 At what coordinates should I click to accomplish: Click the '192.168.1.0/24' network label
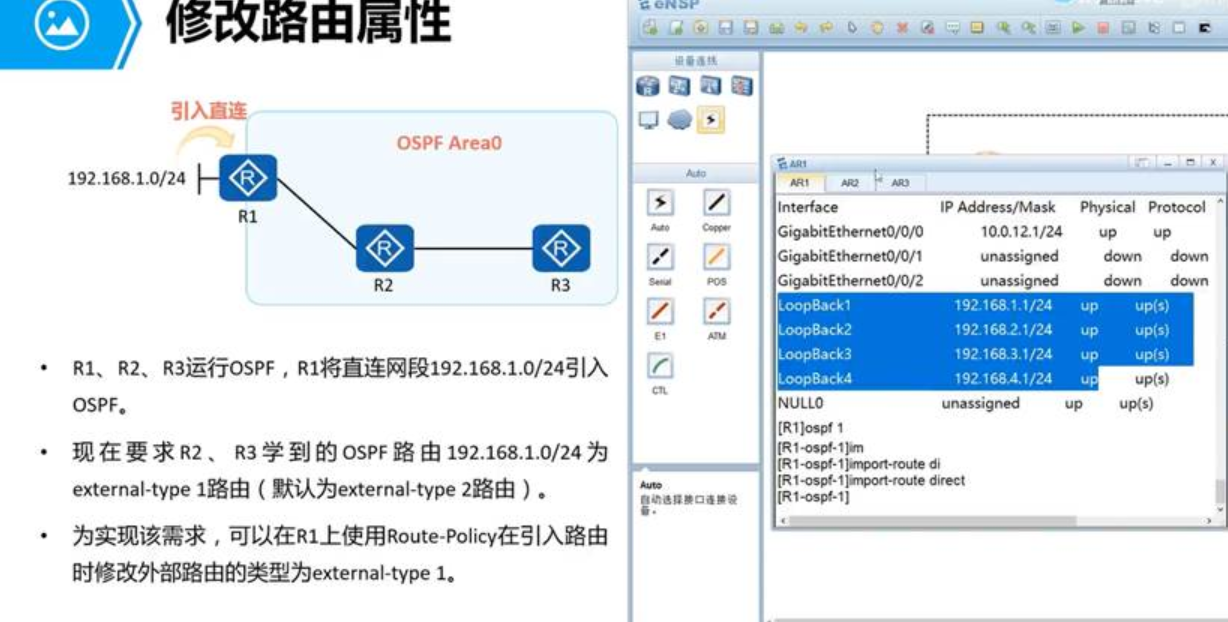(126, 179)
